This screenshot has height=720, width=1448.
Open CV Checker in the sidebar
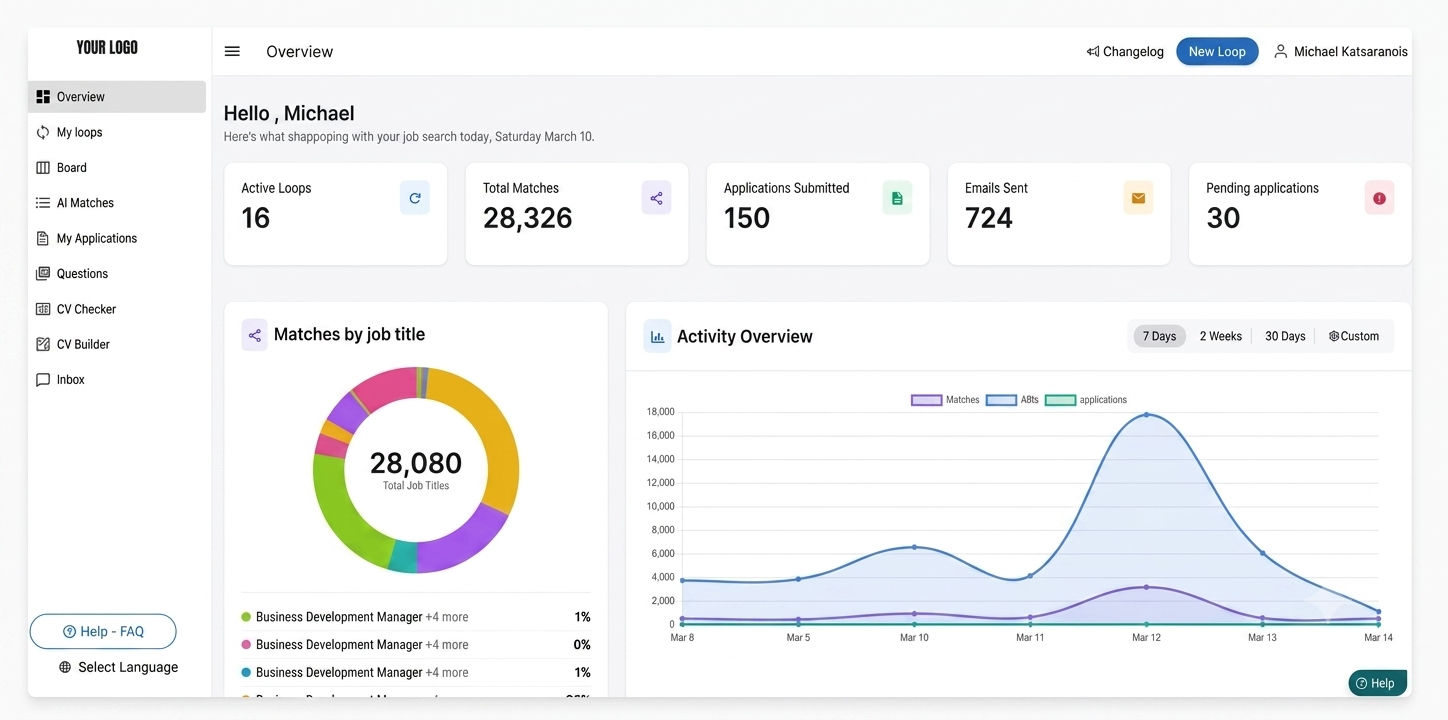(x=117, y=309)
